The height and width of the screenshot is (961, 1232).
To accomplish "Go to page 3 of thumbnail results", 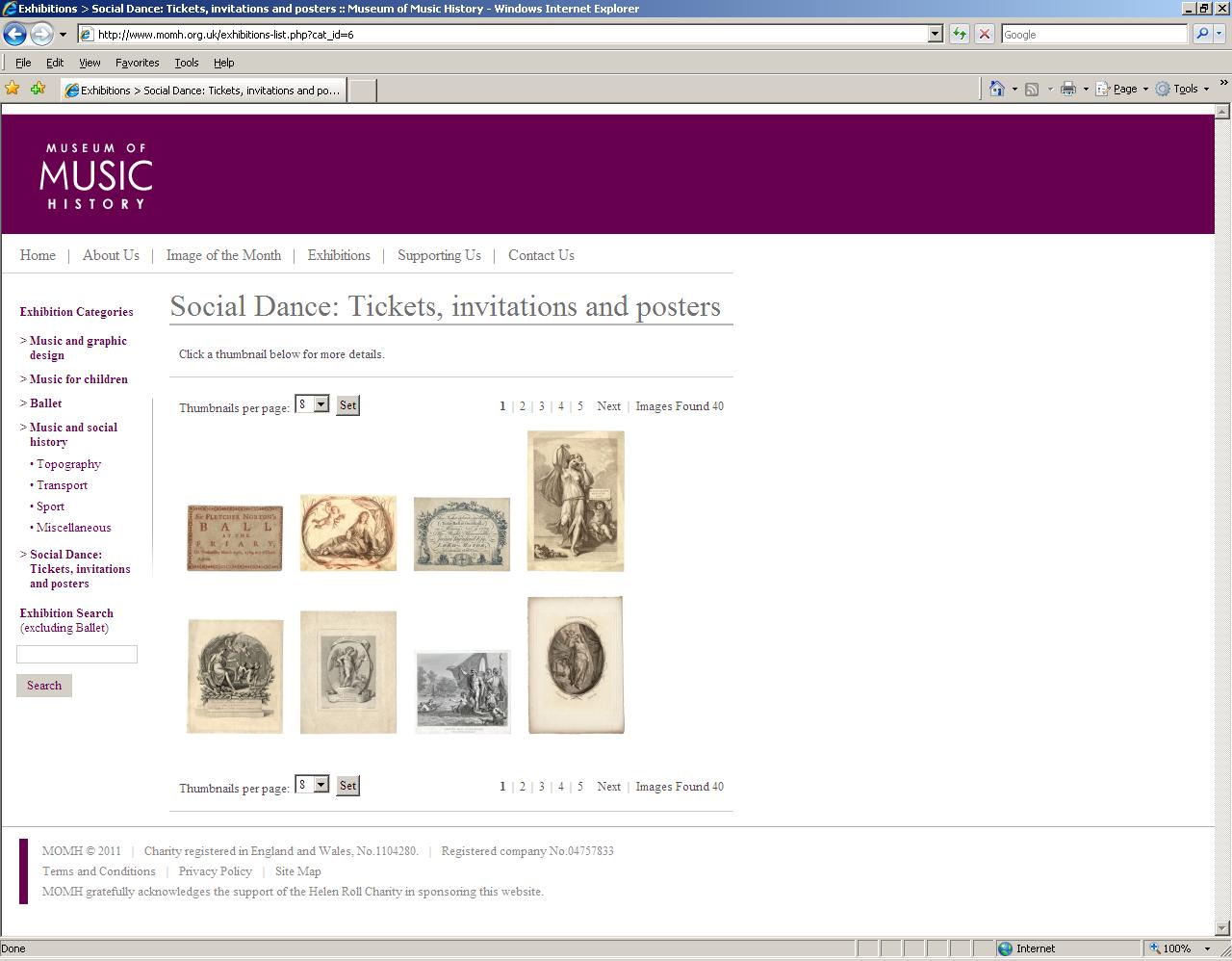I will (x=542, y=405).
